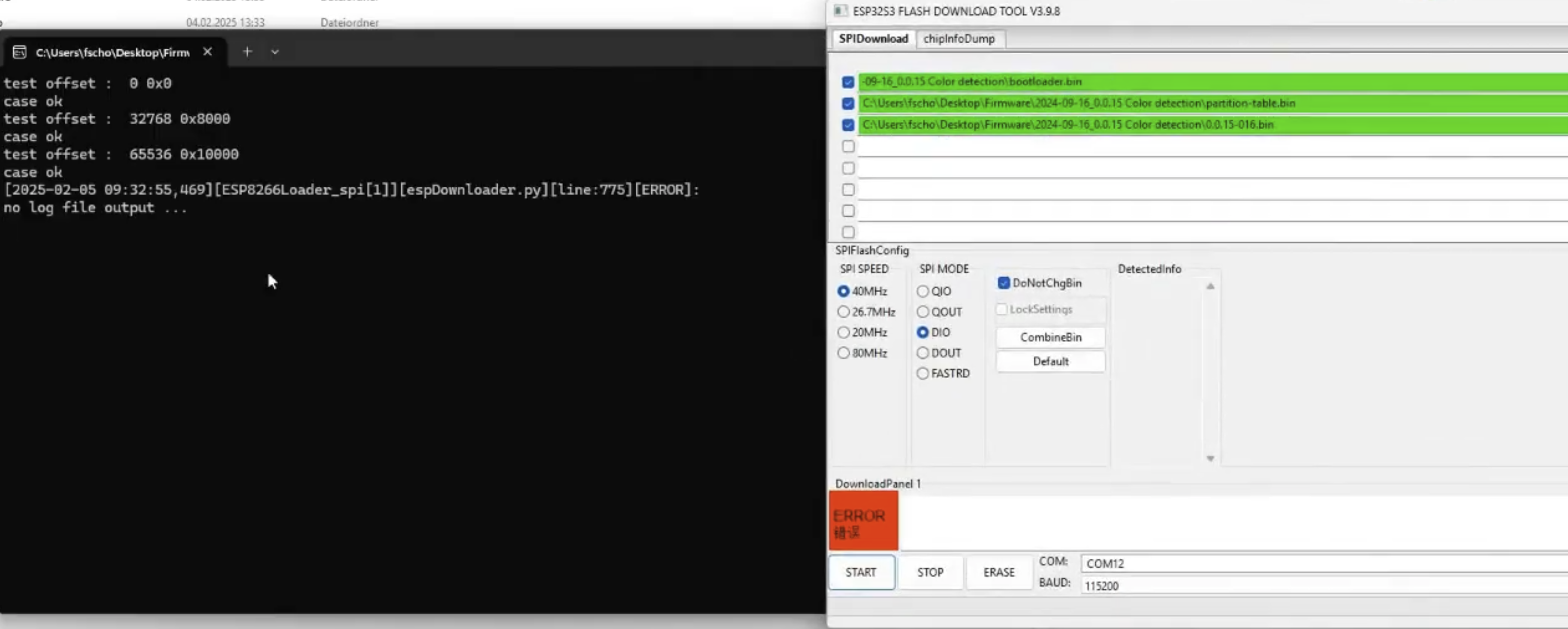The image size is (1568, 629).
Task: Click the CombineBin button
Action: (x=1051, y=337)
